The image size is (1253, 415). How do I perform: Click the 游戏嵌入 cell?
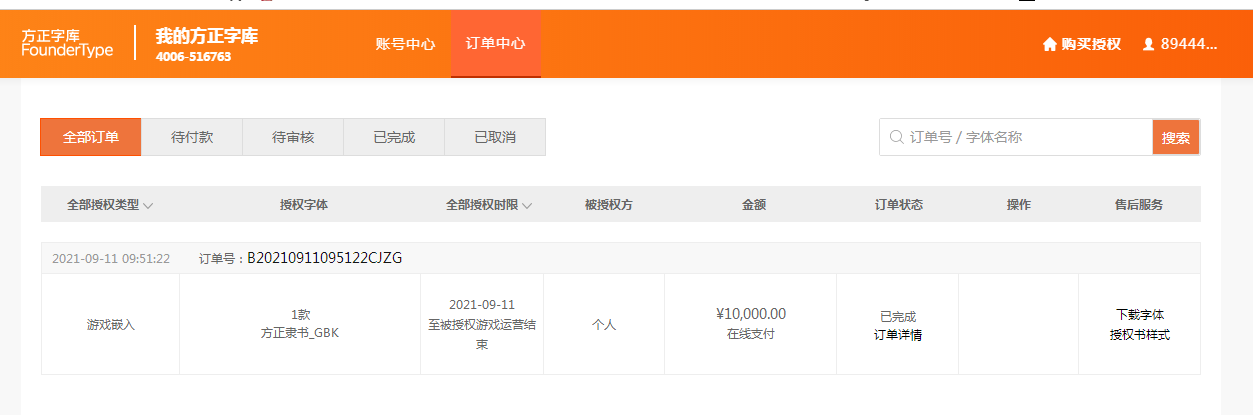[110, 325]
